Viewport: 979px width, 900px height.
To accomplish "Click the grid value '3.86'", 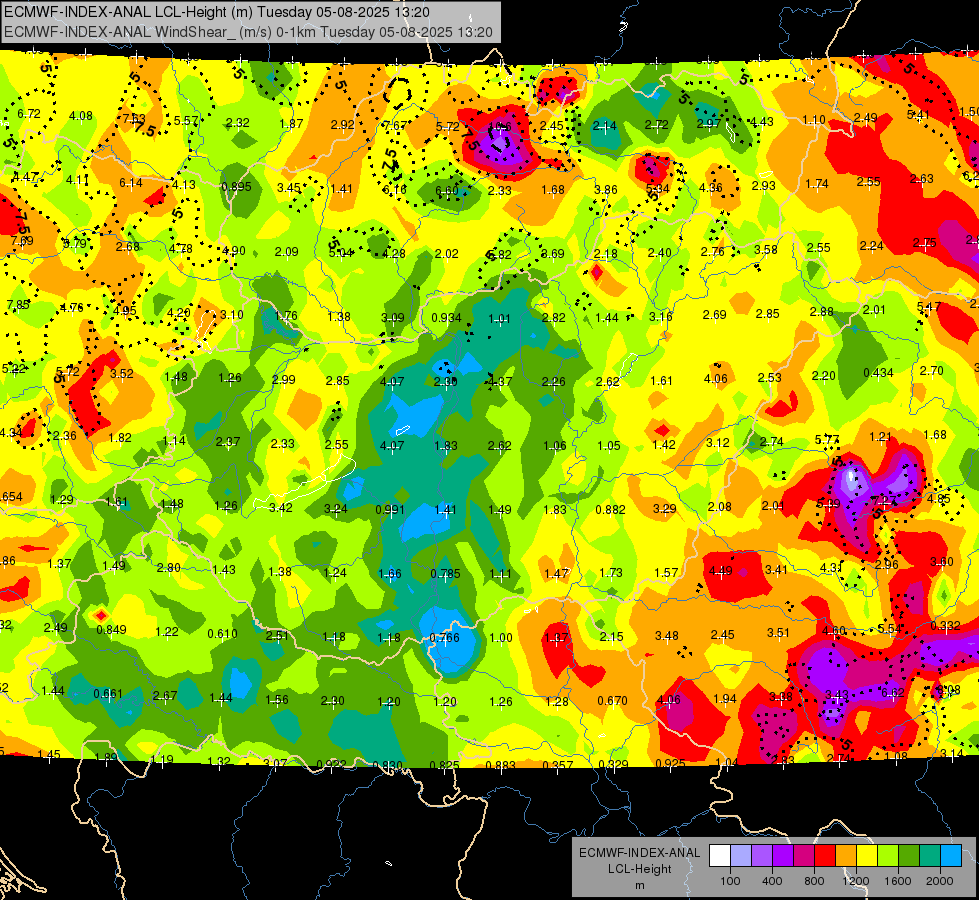I will tap(606, 190).
